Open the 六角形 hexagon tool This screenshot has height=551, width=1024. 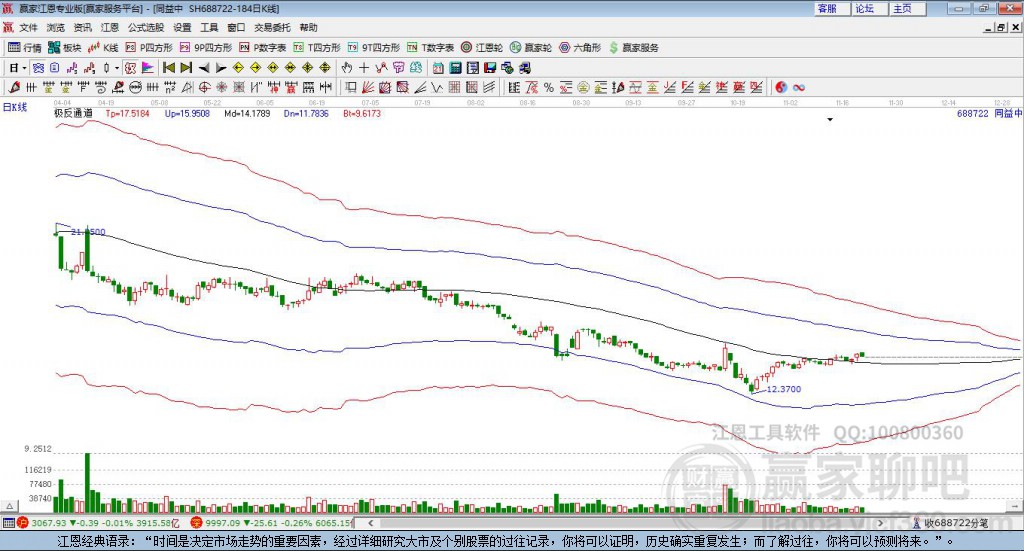(x=580, y=48)
